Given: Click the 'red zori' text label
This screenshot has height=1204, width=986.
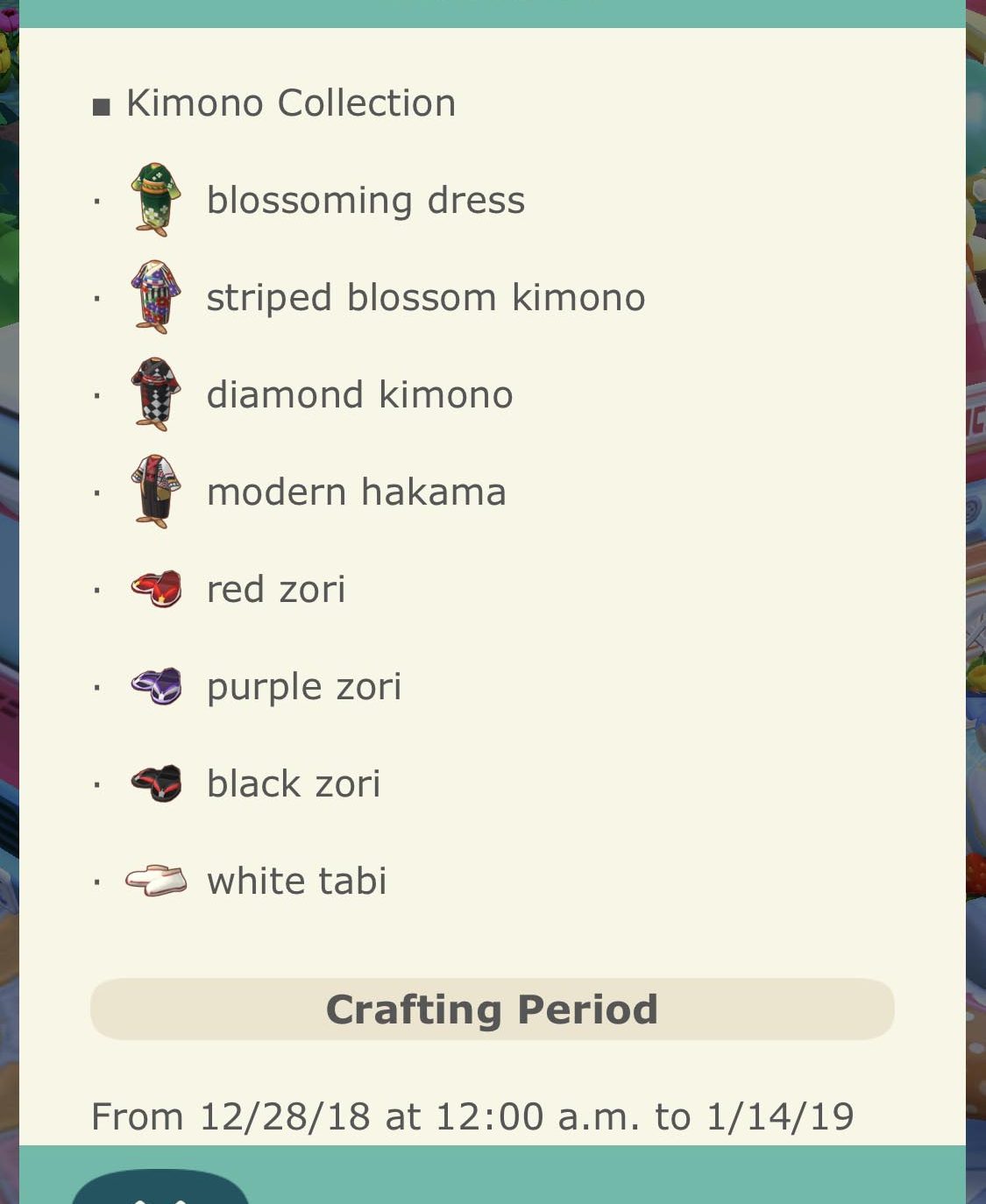Looking at the screenshot, I should [276, 590].
